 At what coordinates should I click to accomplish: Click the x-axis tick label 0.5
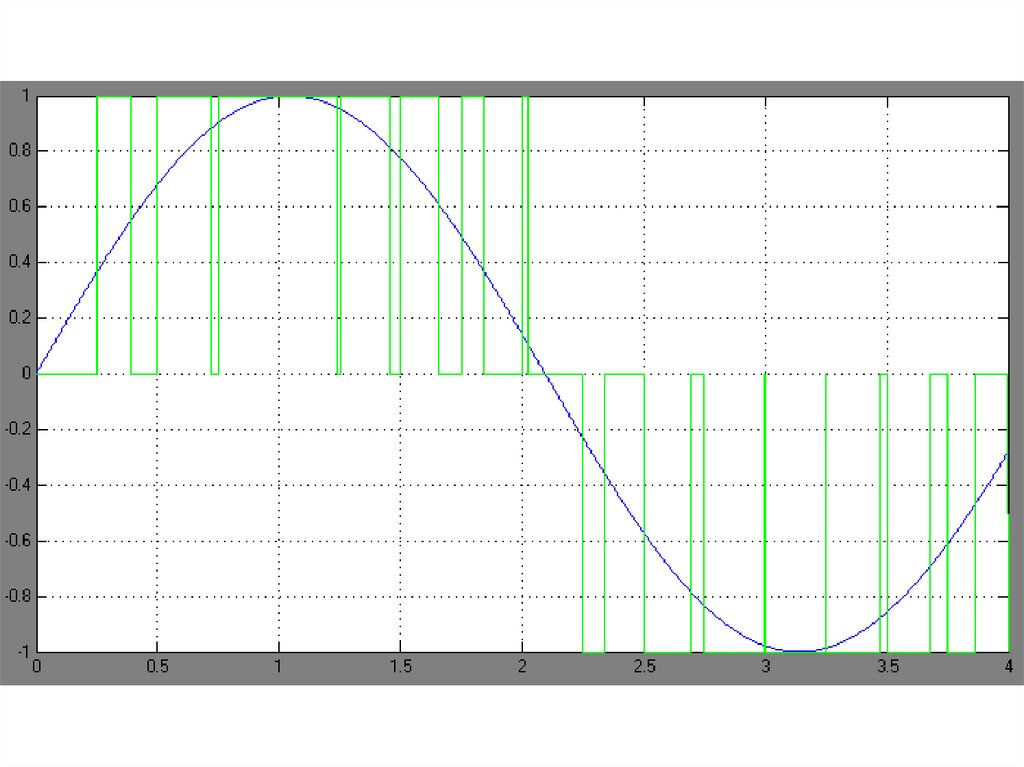coord(157,665)
